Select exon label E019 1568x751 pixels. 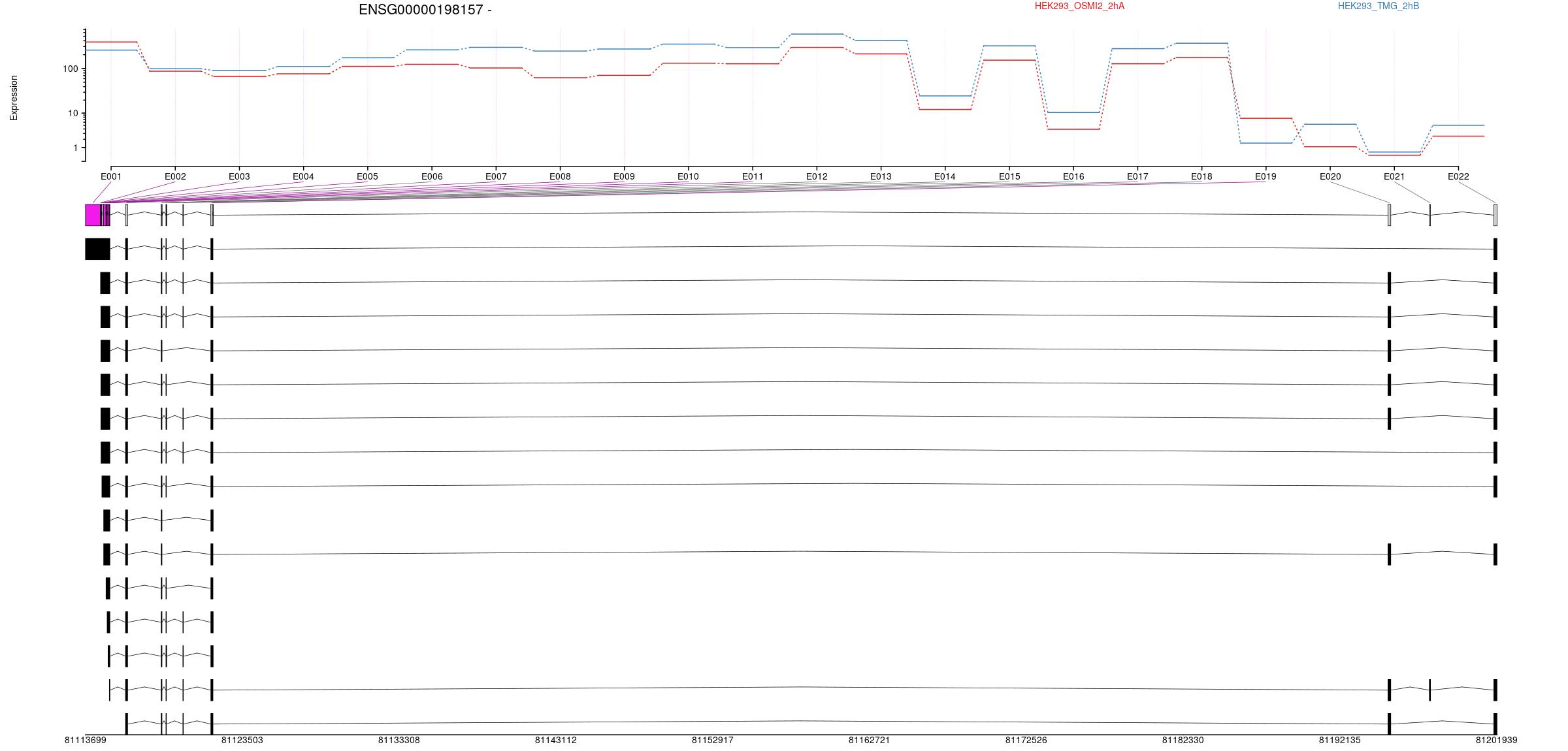coord(1266,176)
